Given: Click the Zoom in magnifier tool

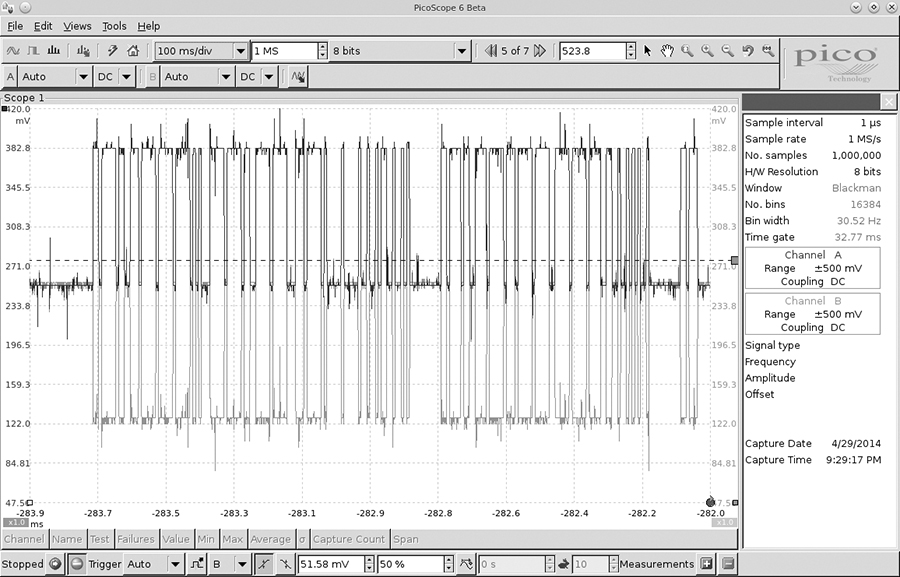Looking at the screenshot, I should (x=707, y=51).
